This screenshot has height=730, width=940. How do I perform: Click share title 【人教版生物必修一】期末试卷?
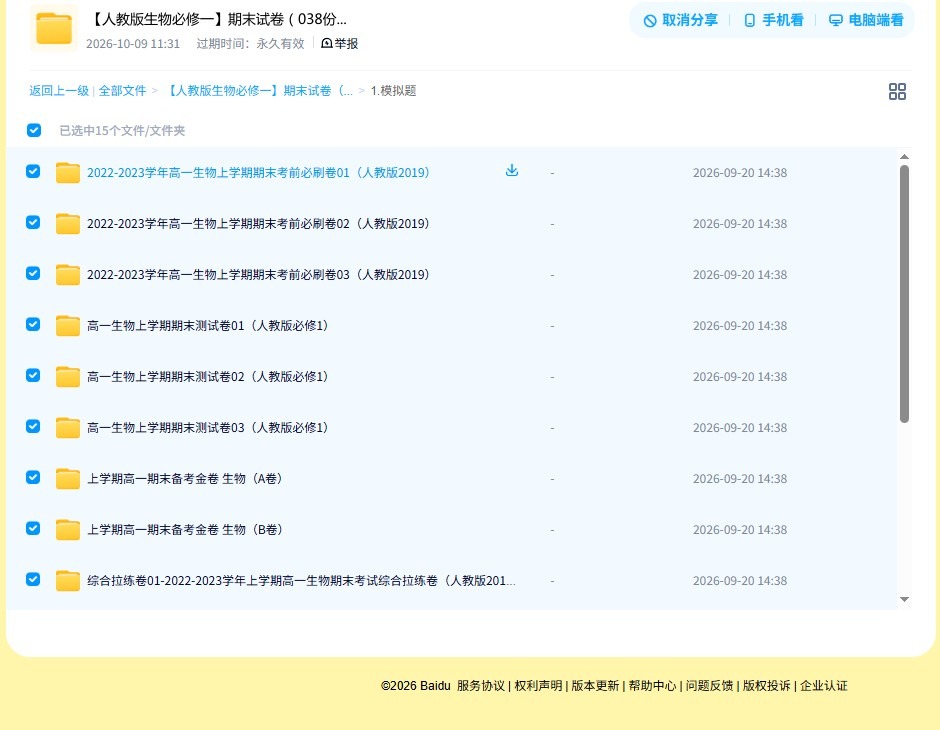click(218, 19)
